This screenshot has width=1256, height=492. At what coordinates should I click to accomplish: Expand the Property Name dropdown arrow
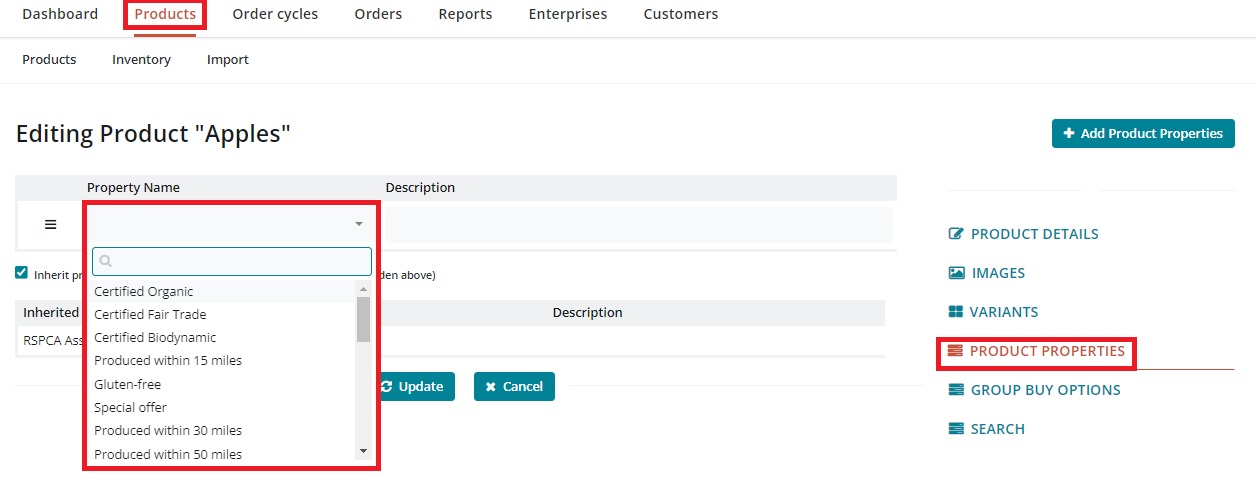tap(359, 225)
